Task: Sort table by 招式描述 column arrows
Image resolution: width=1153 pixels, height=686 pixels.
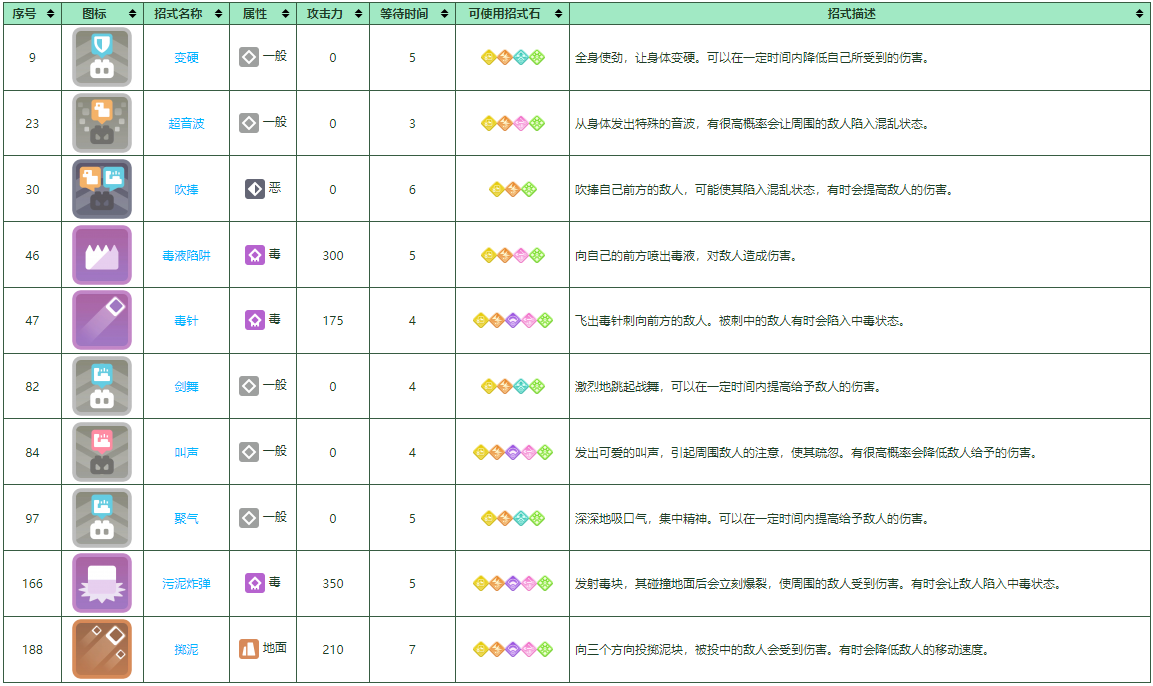Action: pos(1140,13)
